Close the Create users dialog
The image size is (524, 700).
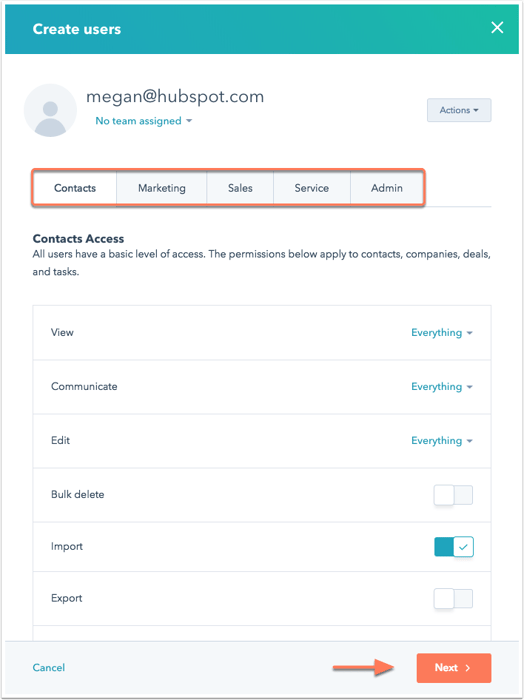click(x=497, y=28)
